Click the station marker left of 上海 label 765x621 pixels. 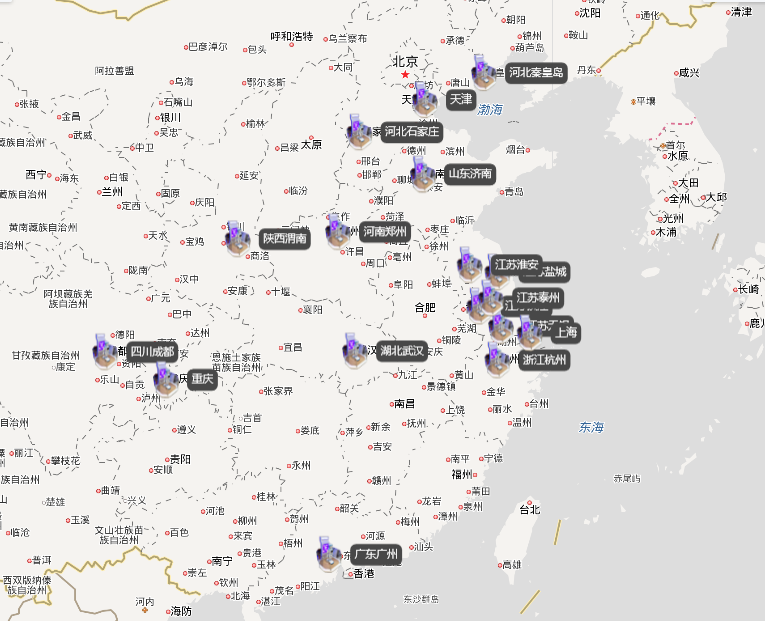click(x=529, y=333)
